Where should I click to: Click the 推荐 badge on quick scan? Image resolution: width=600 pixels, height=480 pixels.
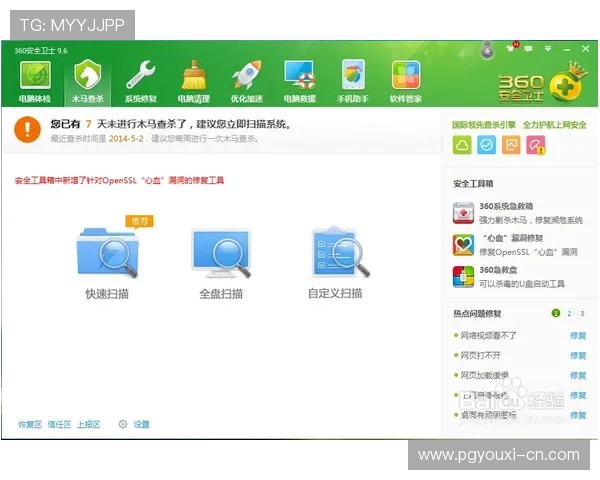[x=139, y=221]
